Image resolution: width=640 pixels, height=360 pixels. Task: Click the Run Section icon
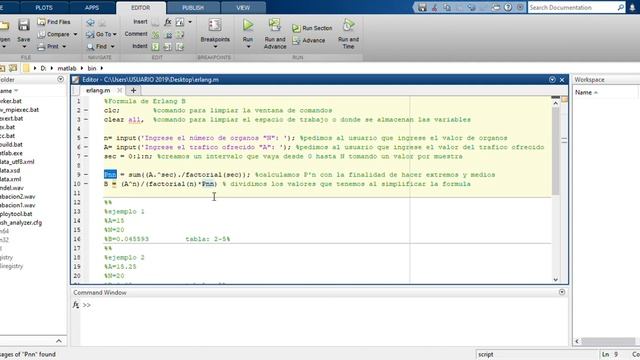pyautogui.click(x=296, y=28)
